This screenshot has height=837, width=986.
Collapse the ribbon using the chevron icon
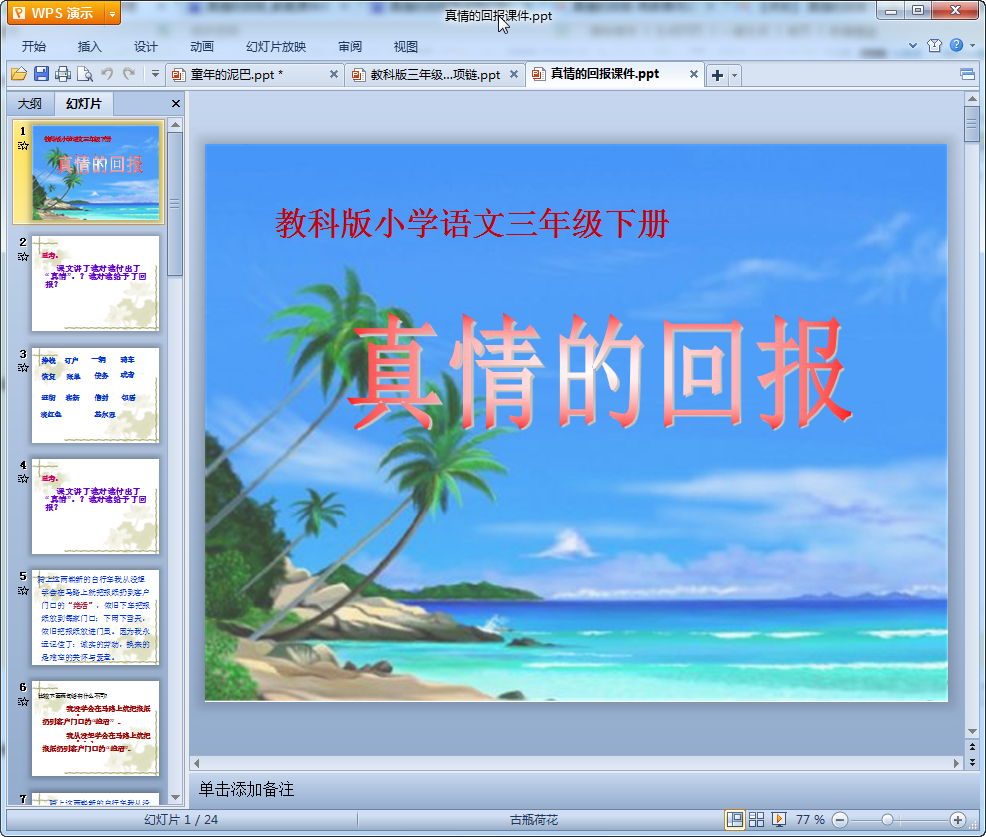pyautogui.click(x=913, y=45)
